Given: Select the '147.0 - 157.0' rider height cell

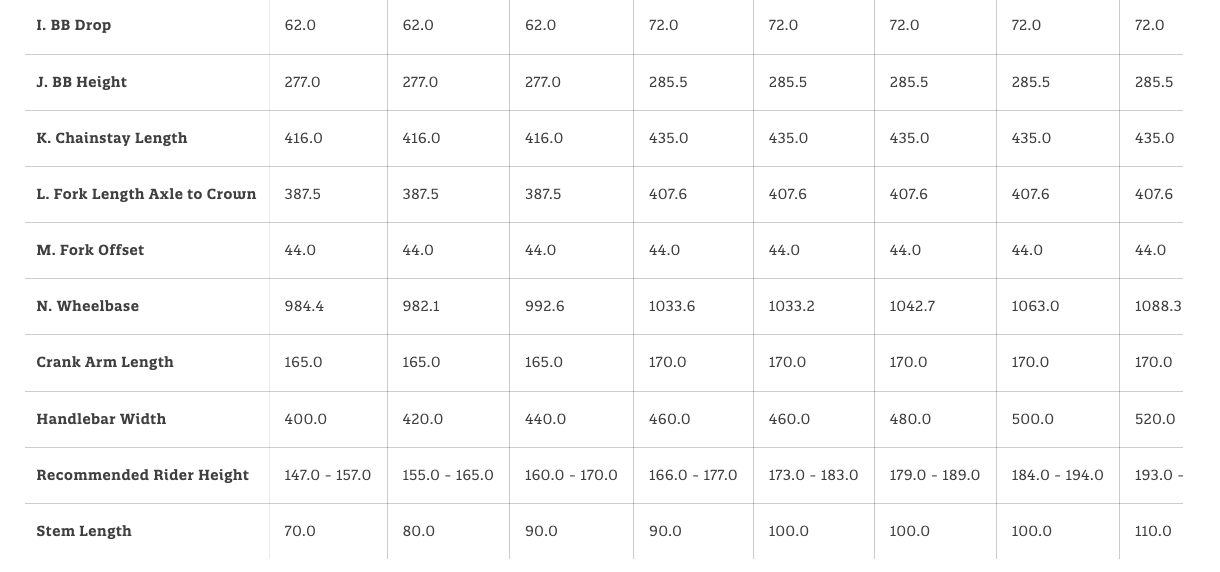Looking at the screenshot, I should [x=327, y=475].
